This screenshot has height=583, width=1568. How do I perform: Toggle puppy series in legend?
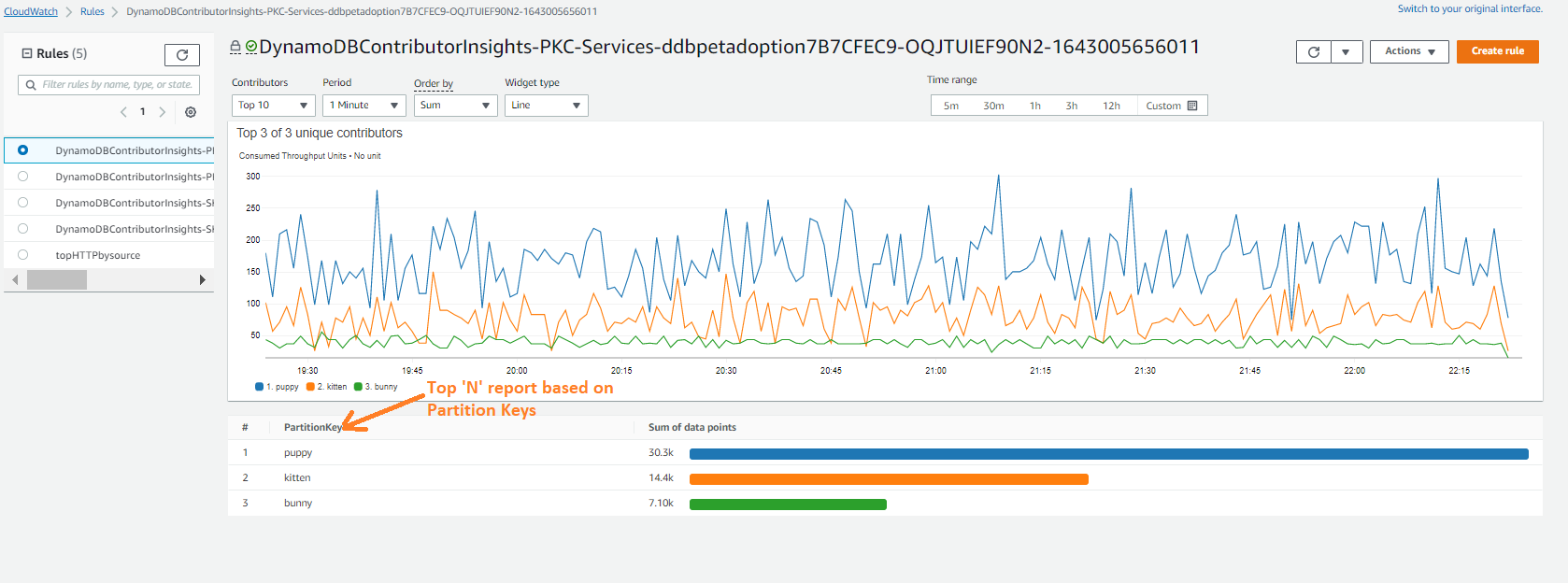pyautogui.click(x=277, y=387)
